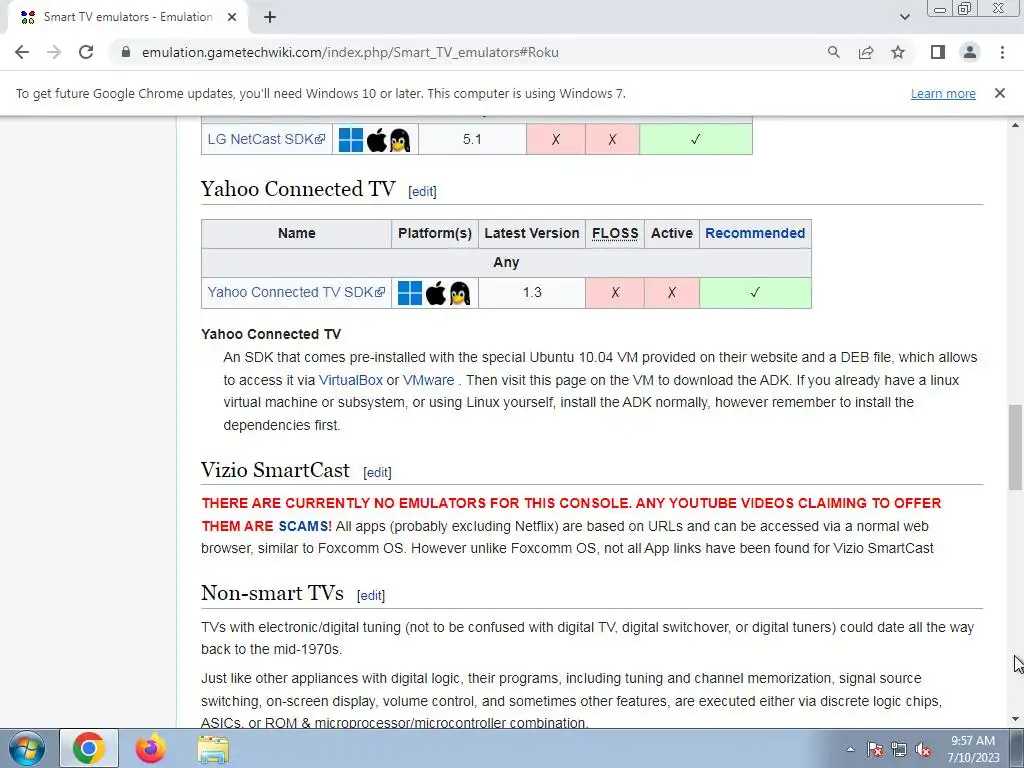Dismiss the Chrome update notification bar
Image resolution: width=1024 pixels, height=768 pixels.
point(999,93)
